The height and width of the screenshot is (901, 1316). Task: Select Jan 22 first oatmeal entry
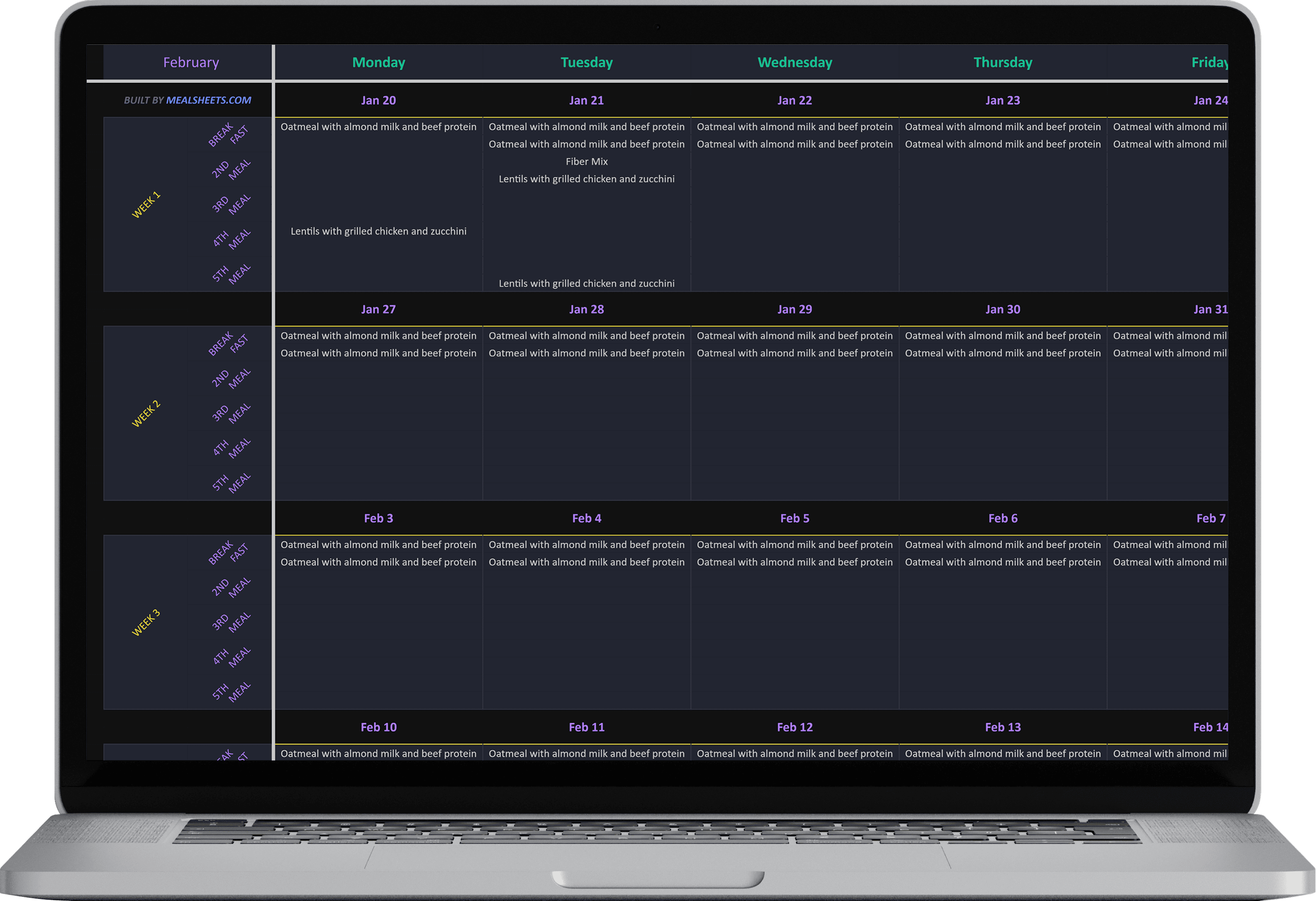(x=794, y=127)
